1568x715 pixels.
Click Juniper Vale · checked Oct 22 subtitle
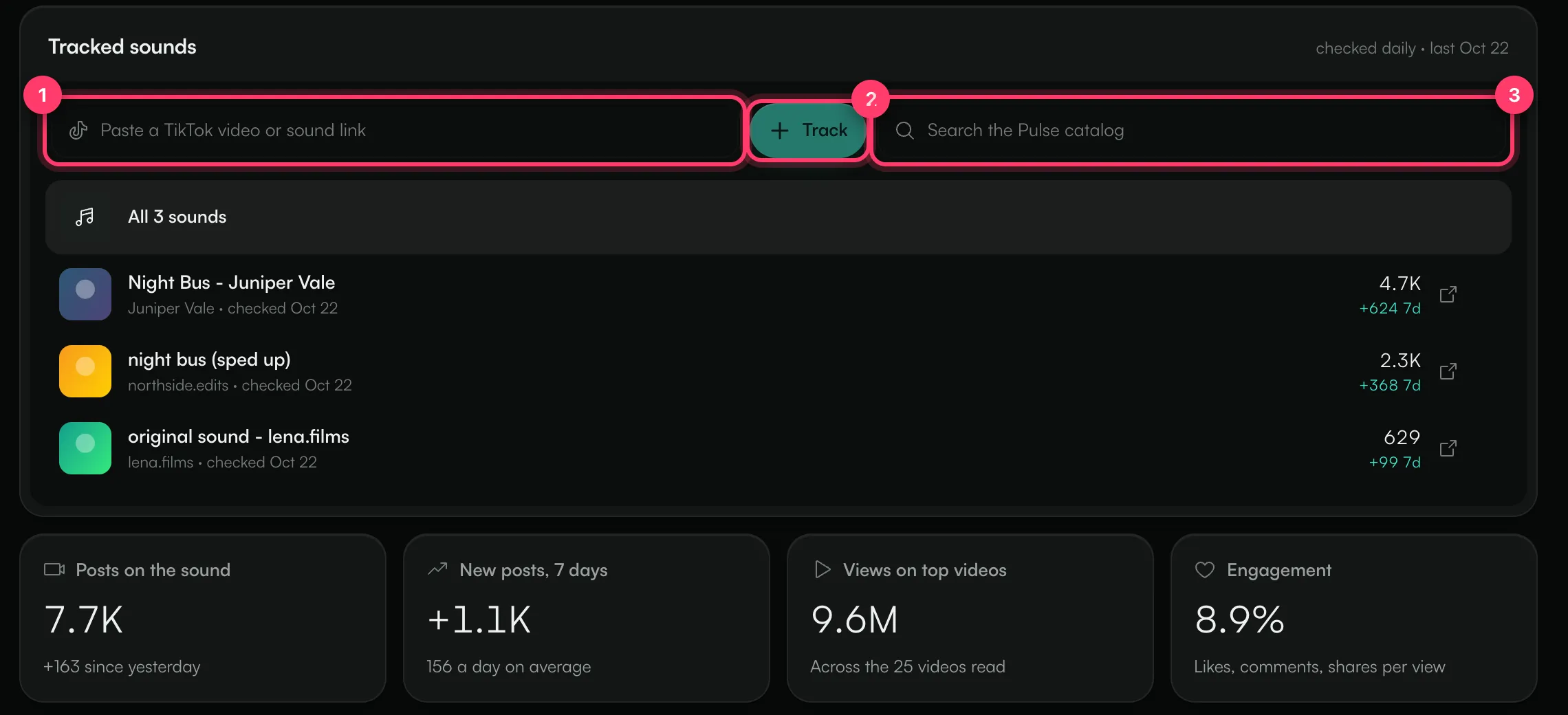tap(233, 309)
